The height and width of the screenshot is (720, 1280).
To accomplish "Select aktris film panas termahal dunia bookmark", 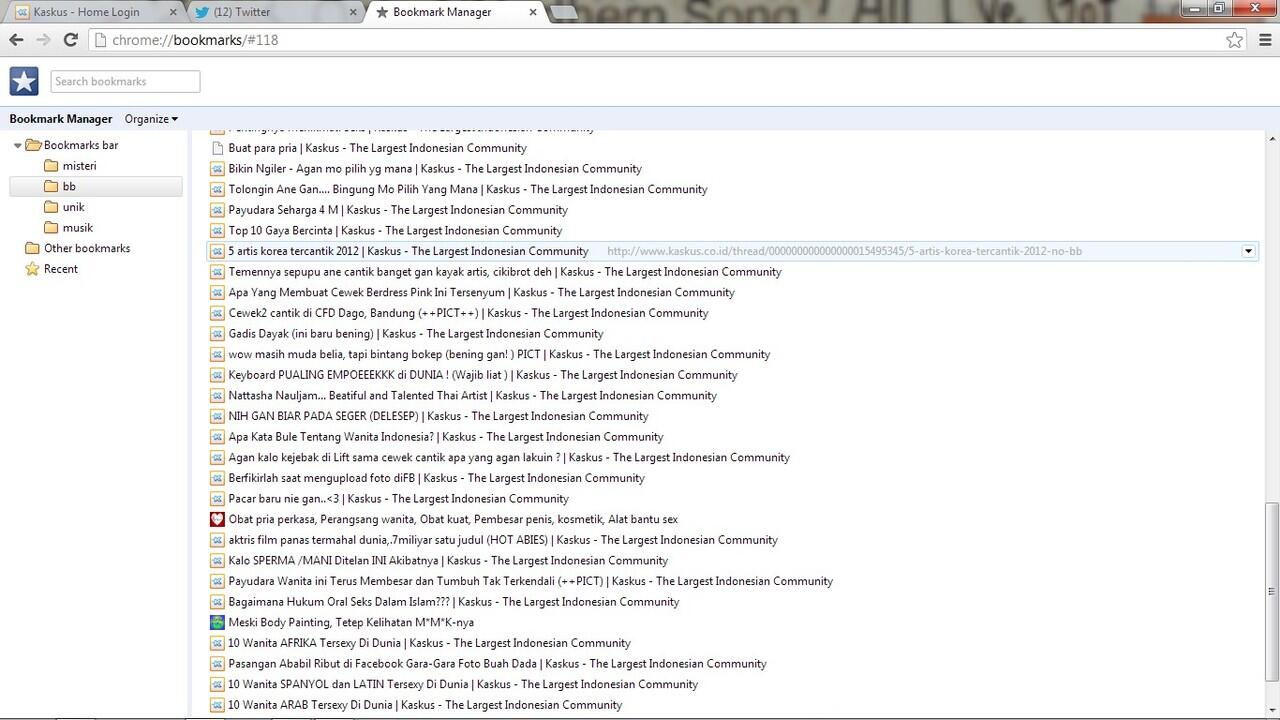I will (x=732, y=540).
